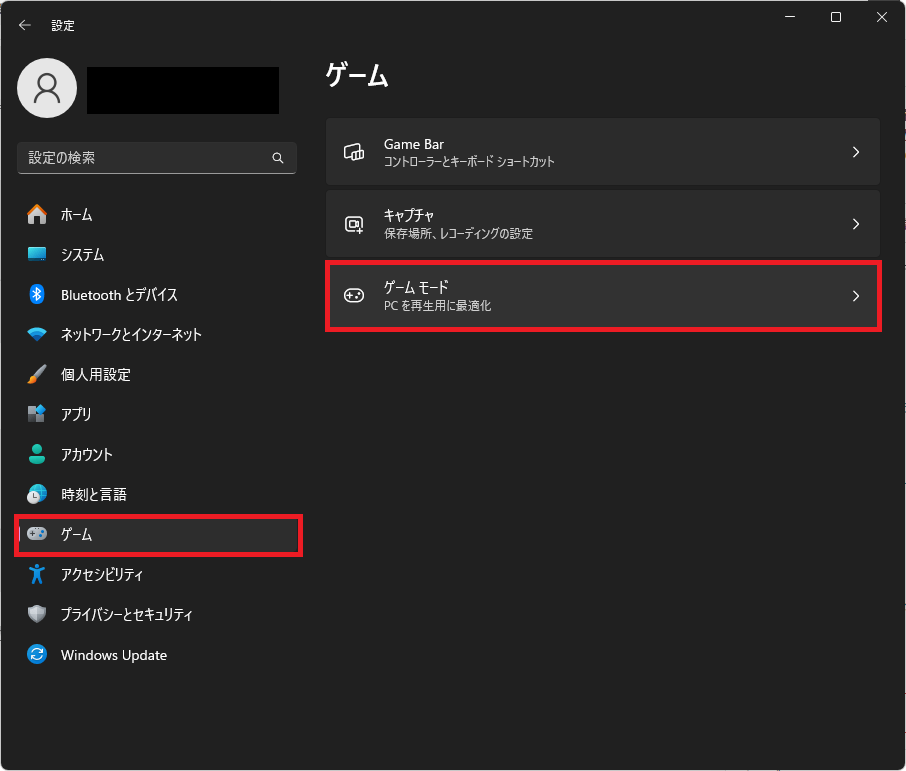Click the Bluetooth icon in sidebar
Image resolution: width=906 pixels, height=771 pixels.
pyautogui.click(x=37, y=294)
